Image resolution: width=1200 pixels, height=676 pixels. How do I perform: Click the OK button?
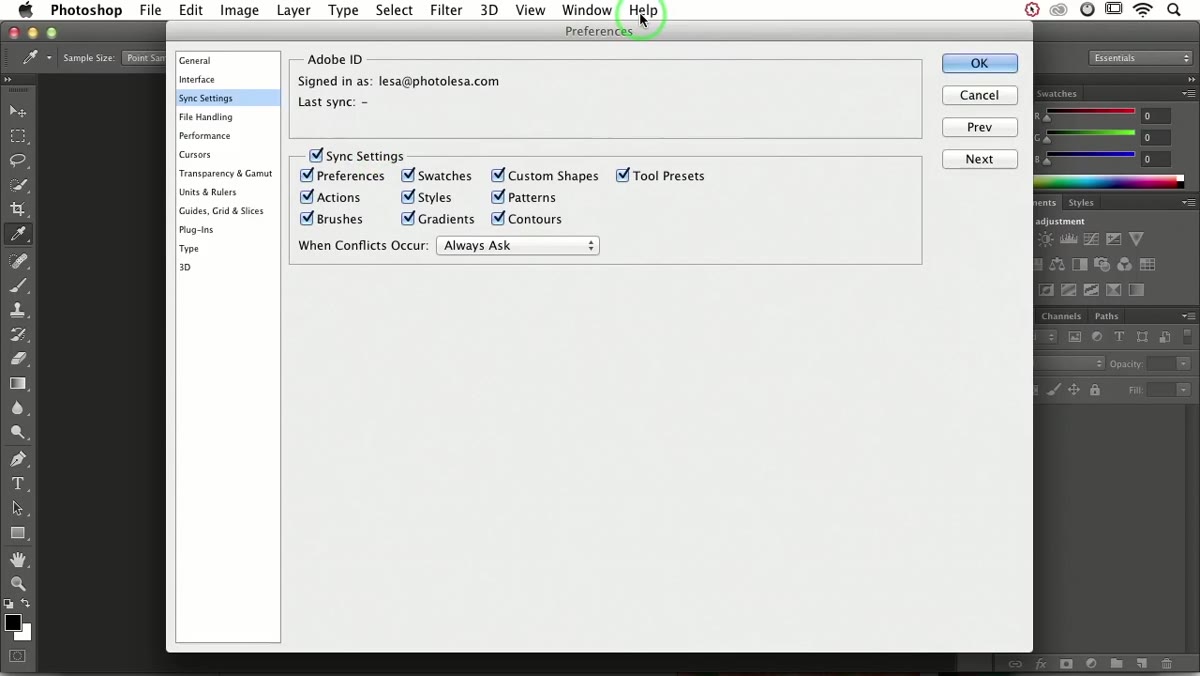click(x=980, y=63)
